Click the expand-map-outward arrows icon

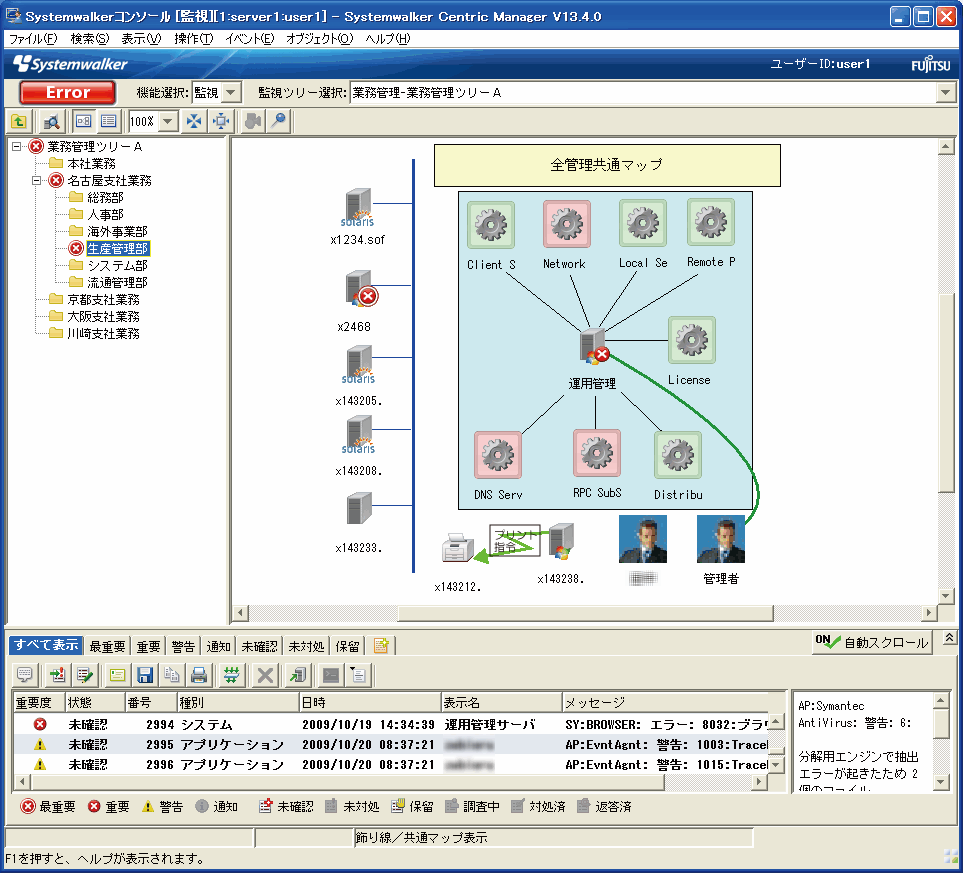[221, 121]
